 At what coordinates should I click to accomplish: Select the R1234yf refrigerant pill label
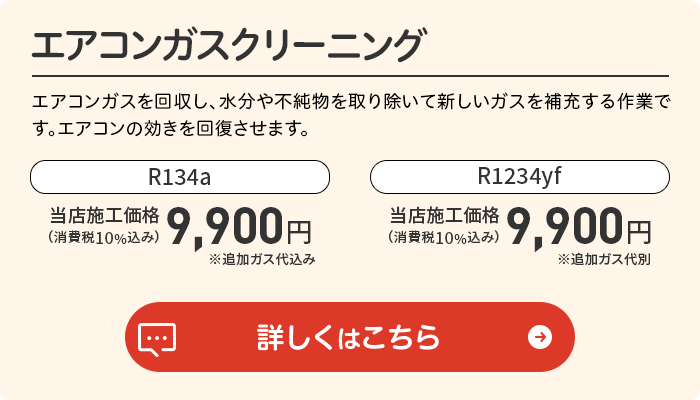click(x=520, y=177)
